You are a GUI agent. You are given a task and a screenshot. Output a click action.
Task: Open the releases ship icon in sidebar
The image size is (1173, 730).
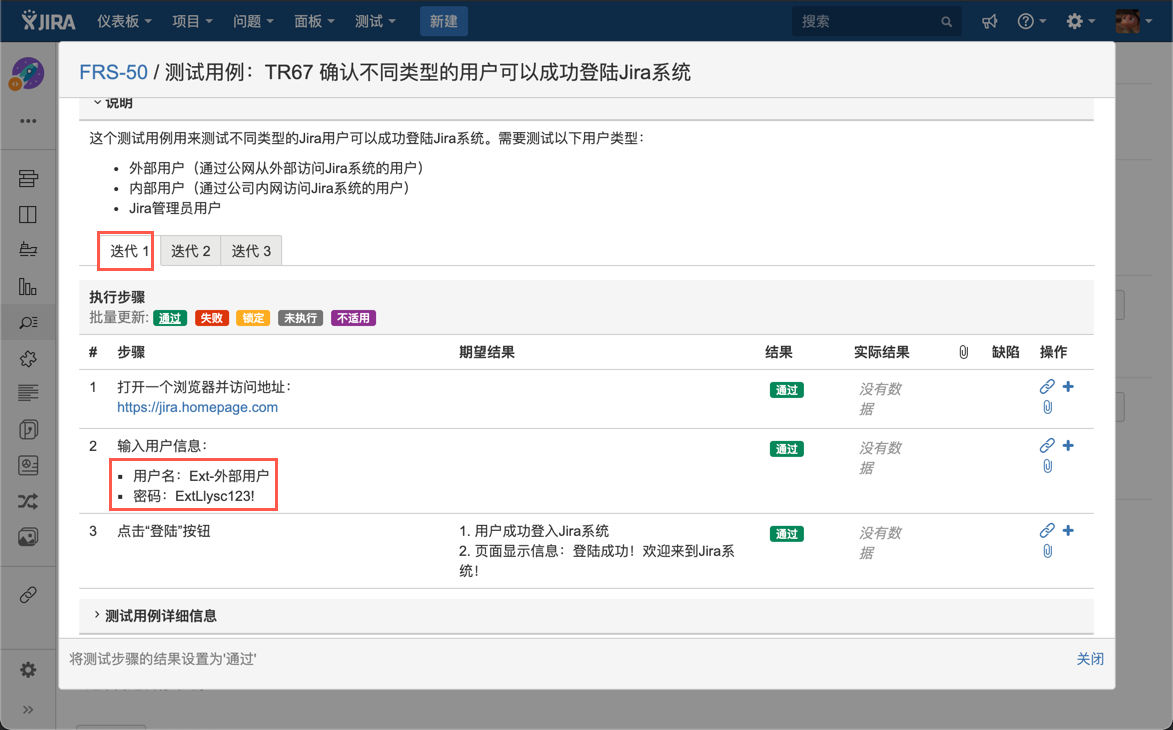click(x=28, y=250)
